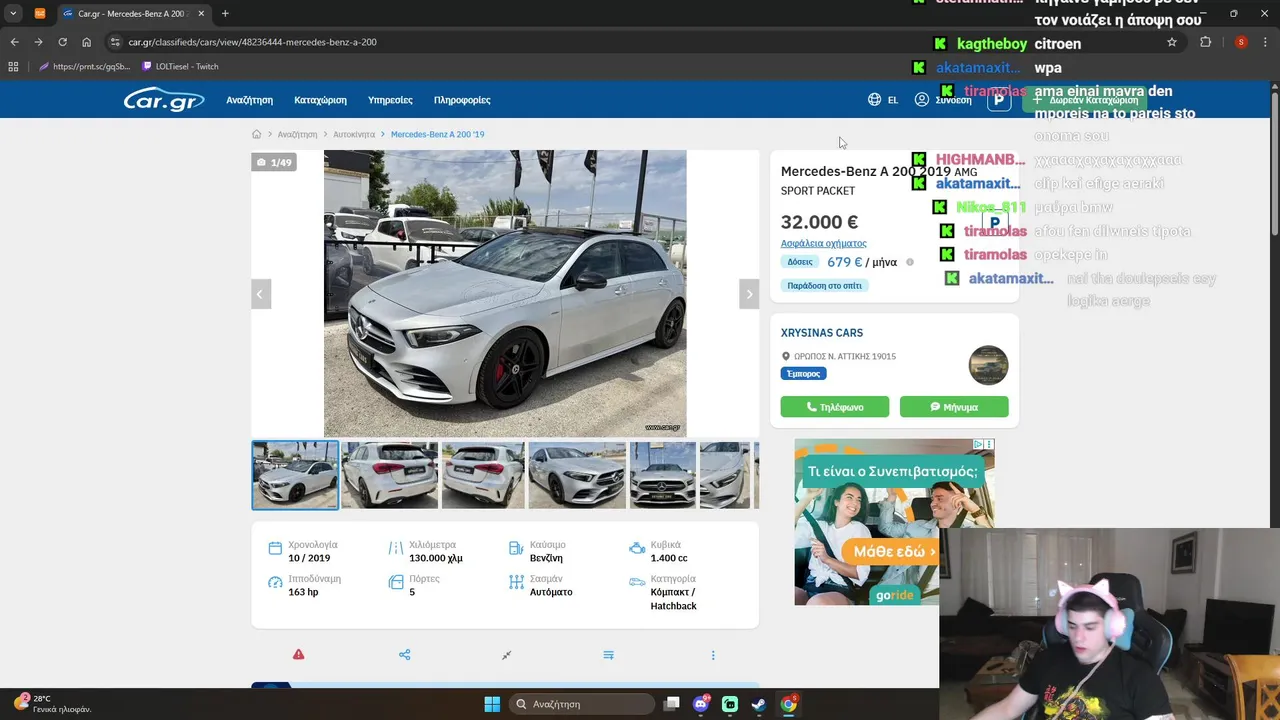Viewport: 1280px width, 720px height.
Task: Select the third thumbnail with rear angle
Action: pyautogui.click(x=483, y=475)
